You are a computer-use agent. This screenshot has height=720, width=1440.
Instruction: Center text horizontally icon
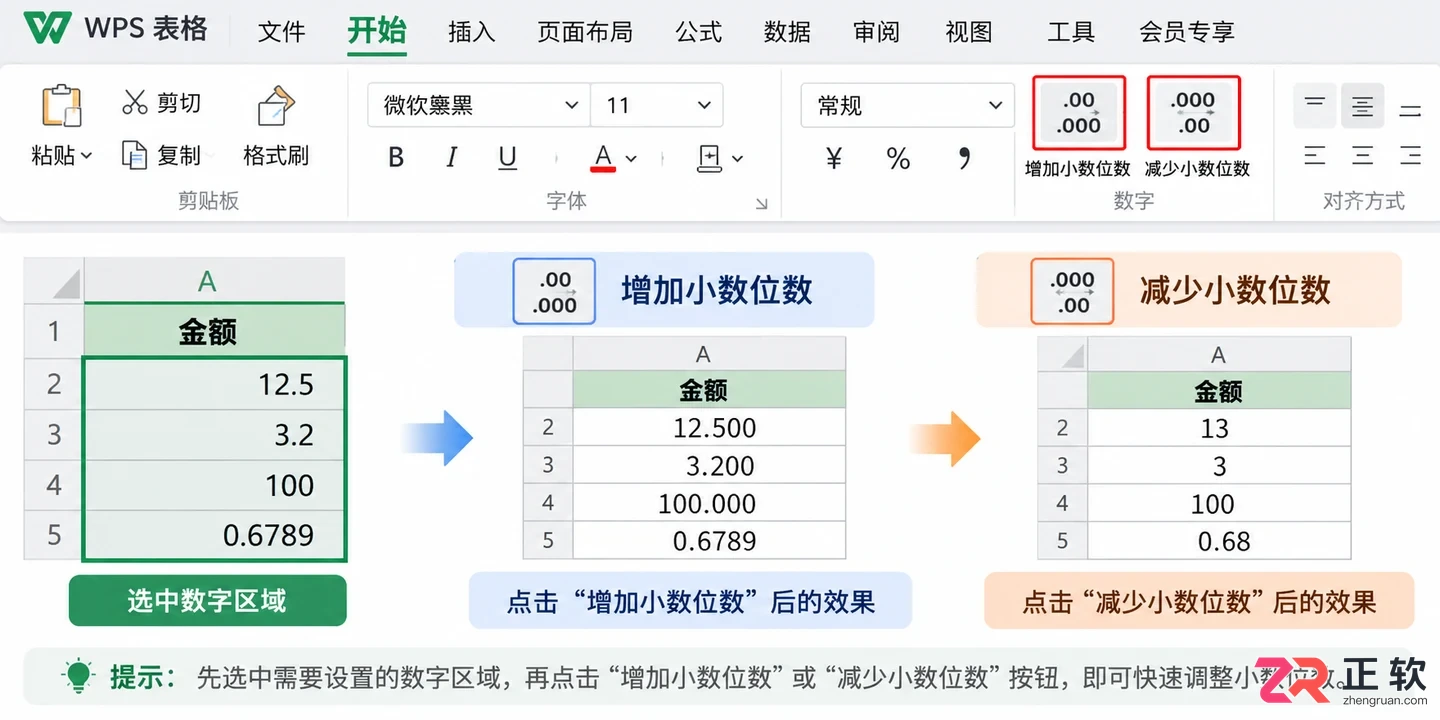click(x=1362, y=155)
